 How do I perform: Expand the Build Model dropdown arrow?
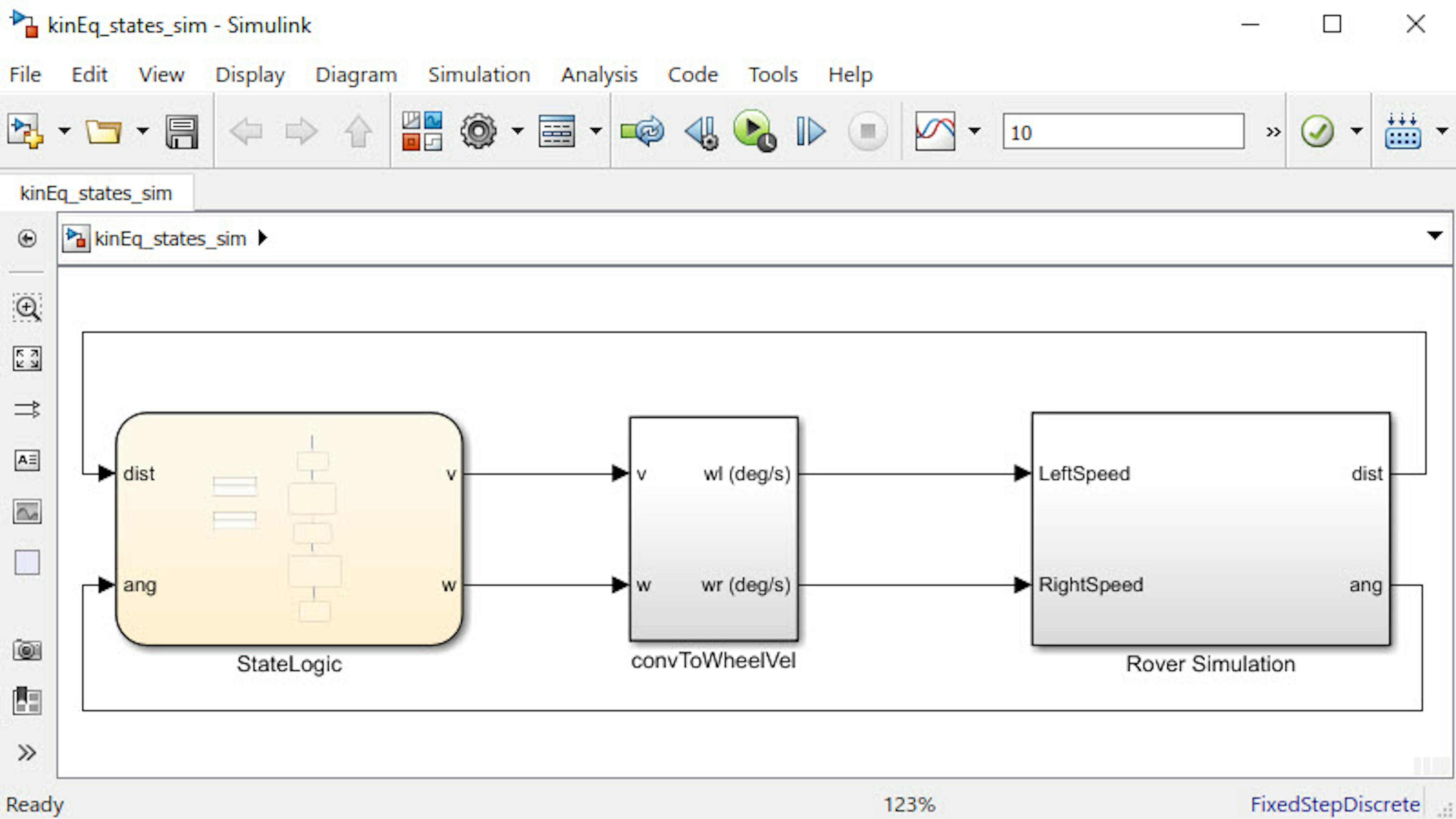(x=1442, y=131)
